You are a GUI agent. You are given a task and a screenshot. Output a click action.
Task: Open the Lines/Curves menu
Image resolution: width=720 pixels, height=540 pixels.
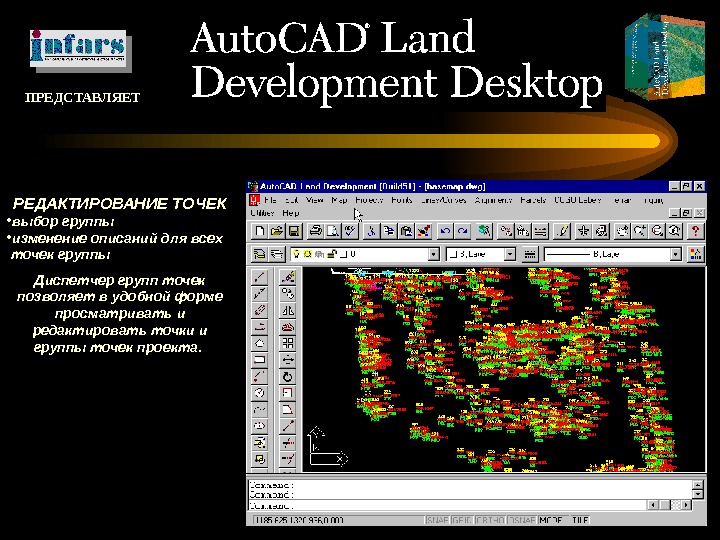click(x=444, y=200)
